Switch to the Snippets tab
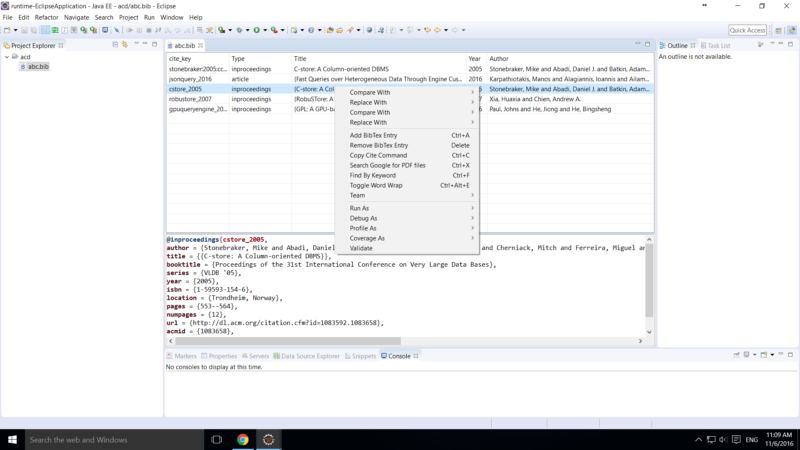This screenshot has height=450, width=800. tap(360, 356)
